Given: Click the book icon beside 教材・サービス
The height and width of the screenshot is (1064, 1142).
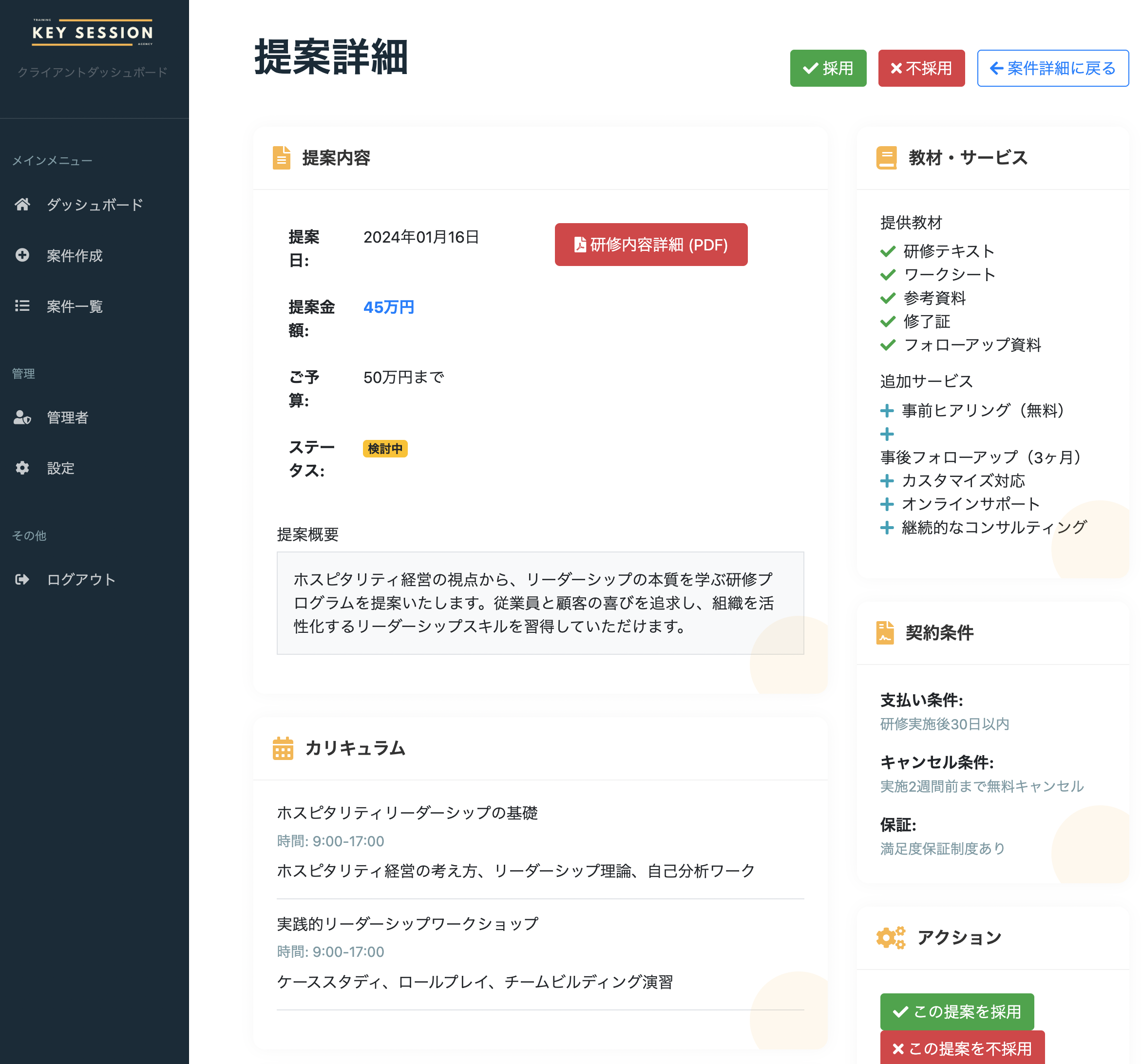Looking at the screenshot, I should (886, 158).
